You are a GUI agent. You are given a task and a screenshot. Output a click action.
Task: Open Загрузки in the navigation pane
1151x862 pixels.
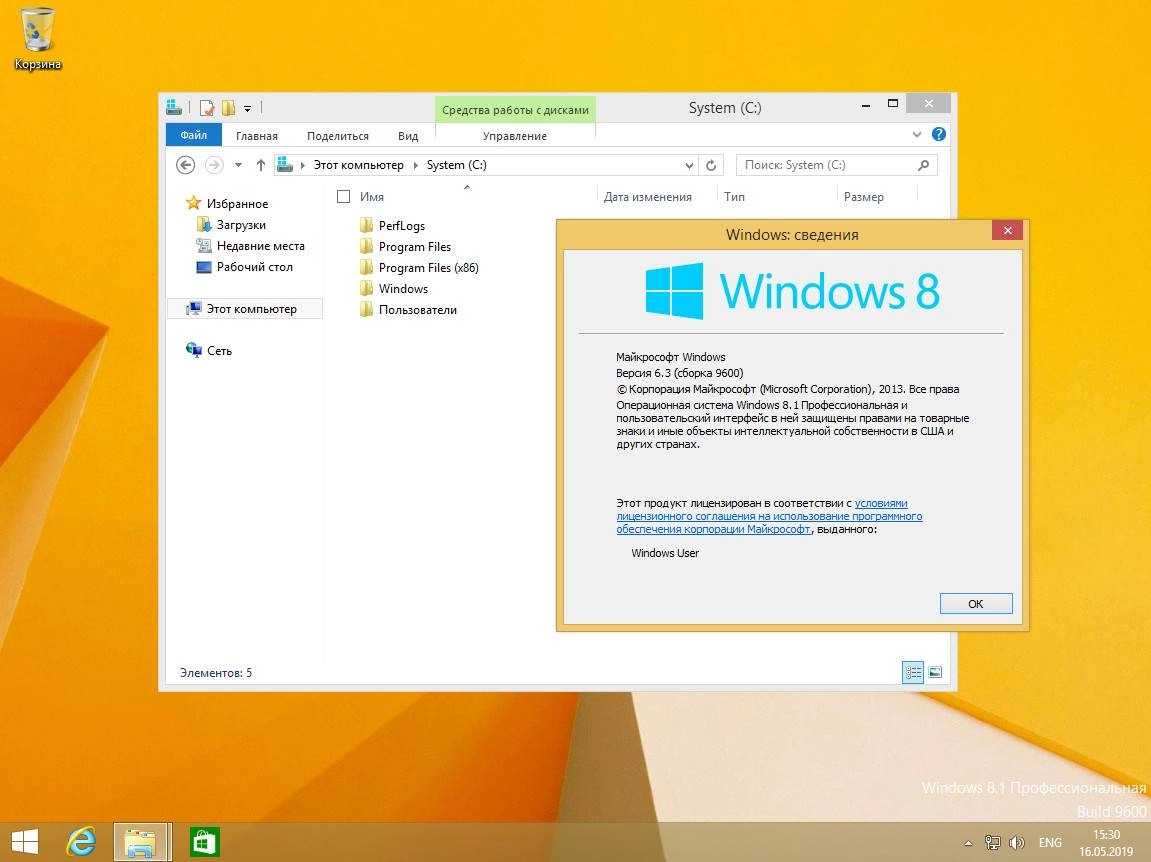(x=241, y=225)
